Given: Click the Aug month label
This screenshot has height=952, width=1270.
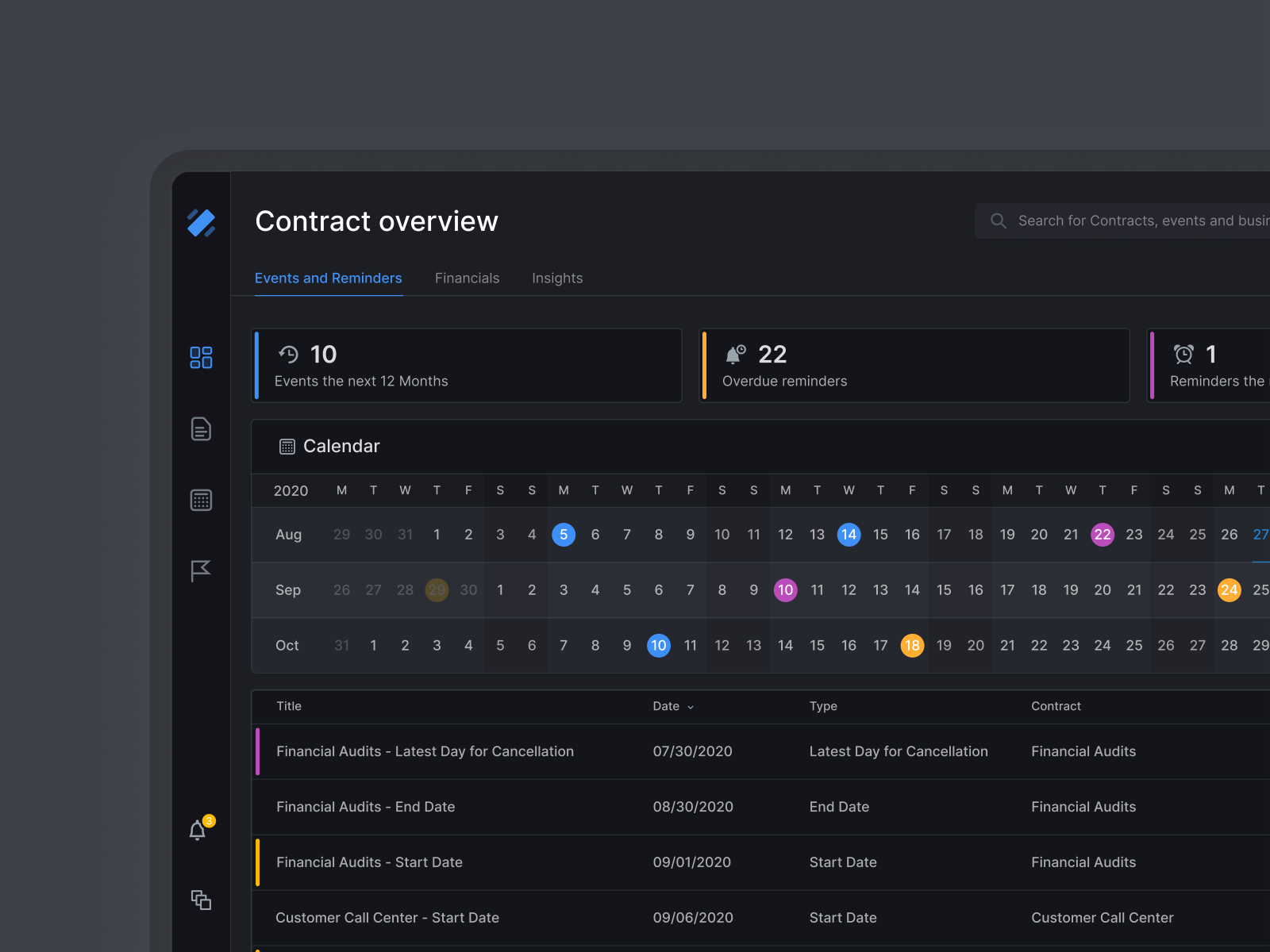Looking at the screenshot, I should pyautogui.click(x=288, y=535).
